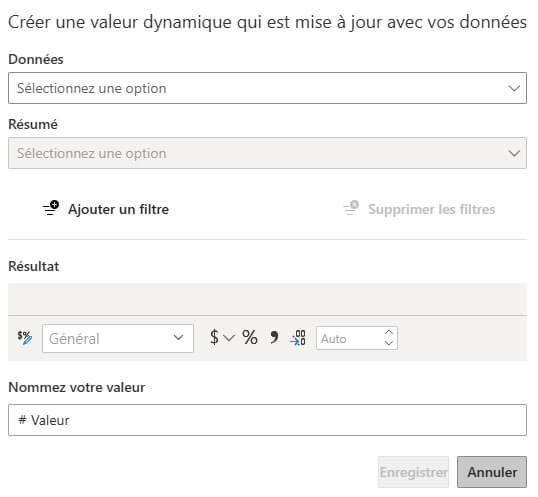
Task: Click the empty Résultat preview area
Action: point(267,299)
